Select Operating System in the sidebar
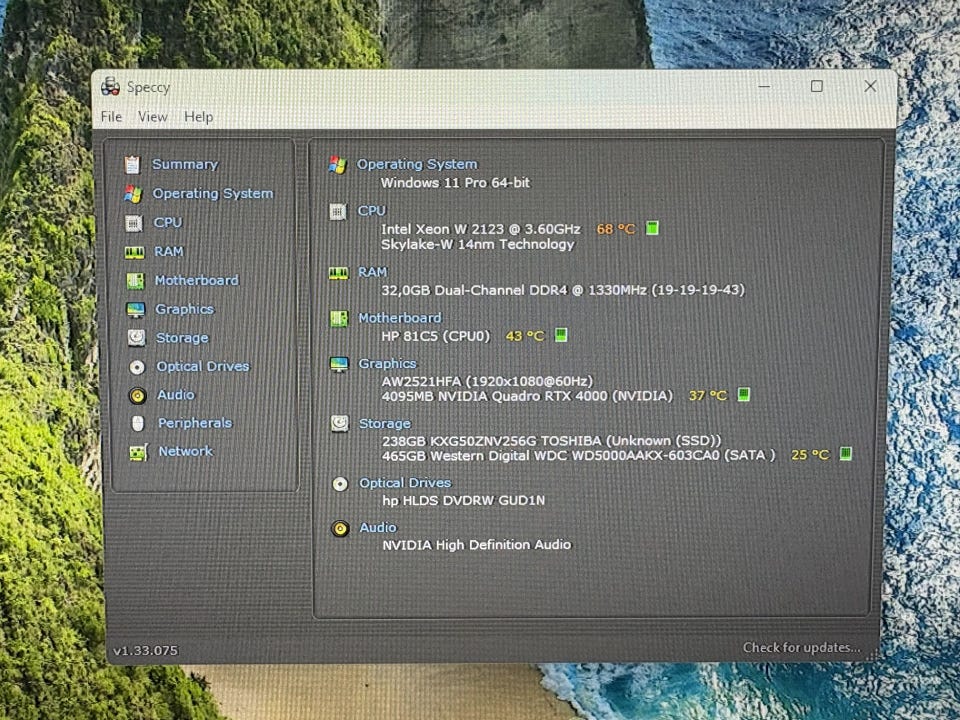 [213, 193]
